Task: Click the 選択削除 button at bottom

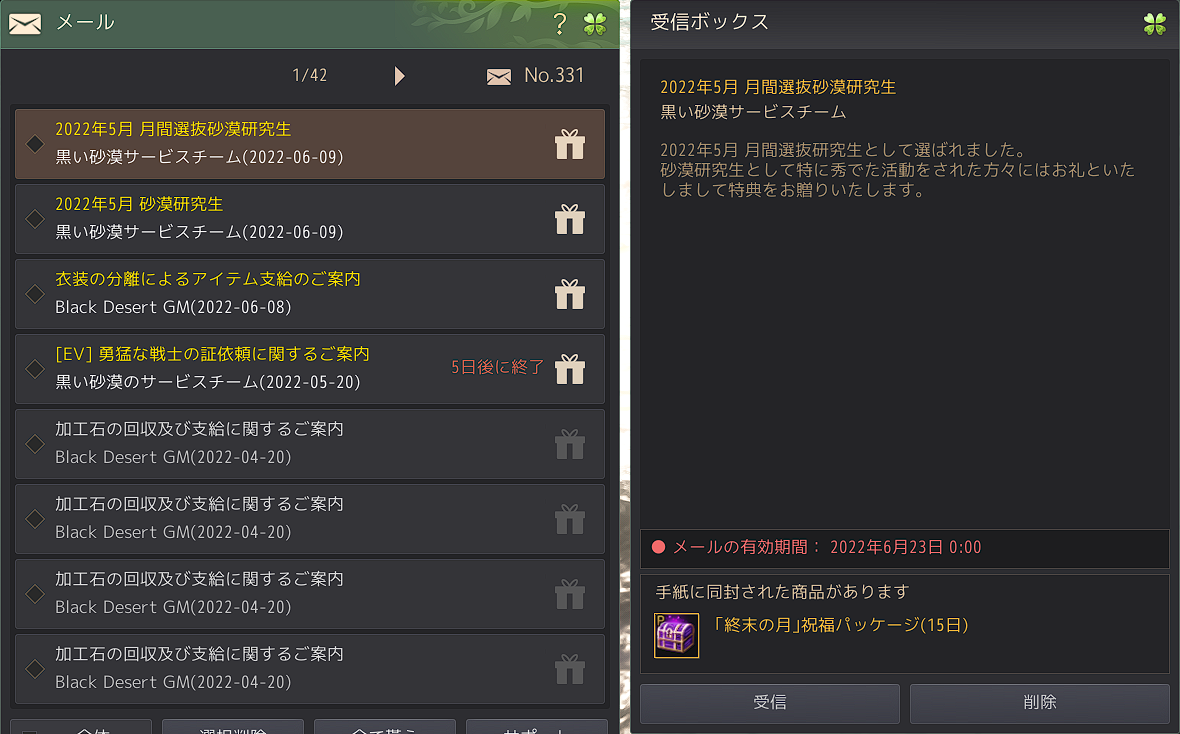Action: point(233,727)
